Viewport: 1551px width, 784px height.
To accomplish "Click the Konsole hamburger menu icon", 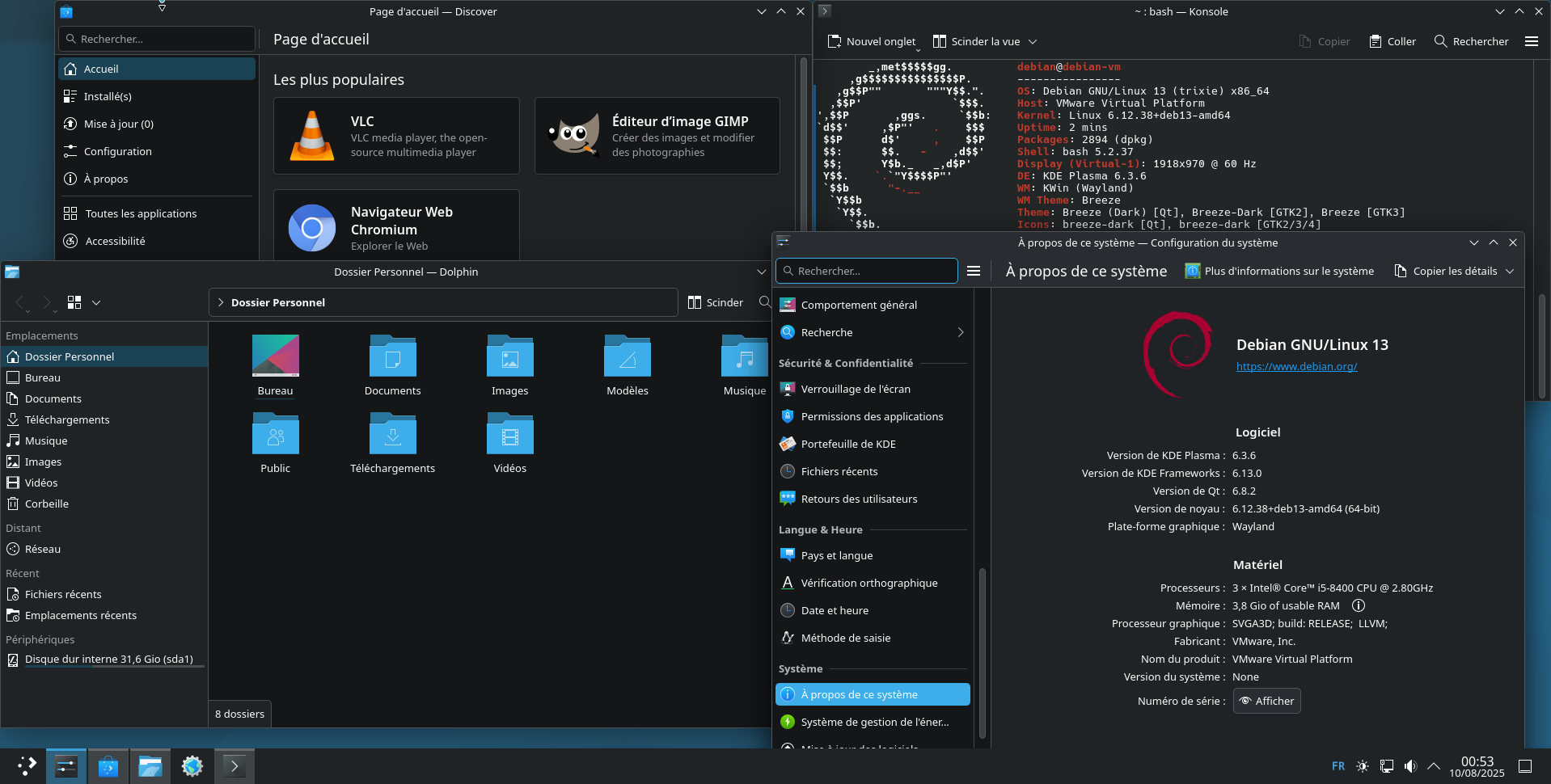I will click(x=1531, y=41).
